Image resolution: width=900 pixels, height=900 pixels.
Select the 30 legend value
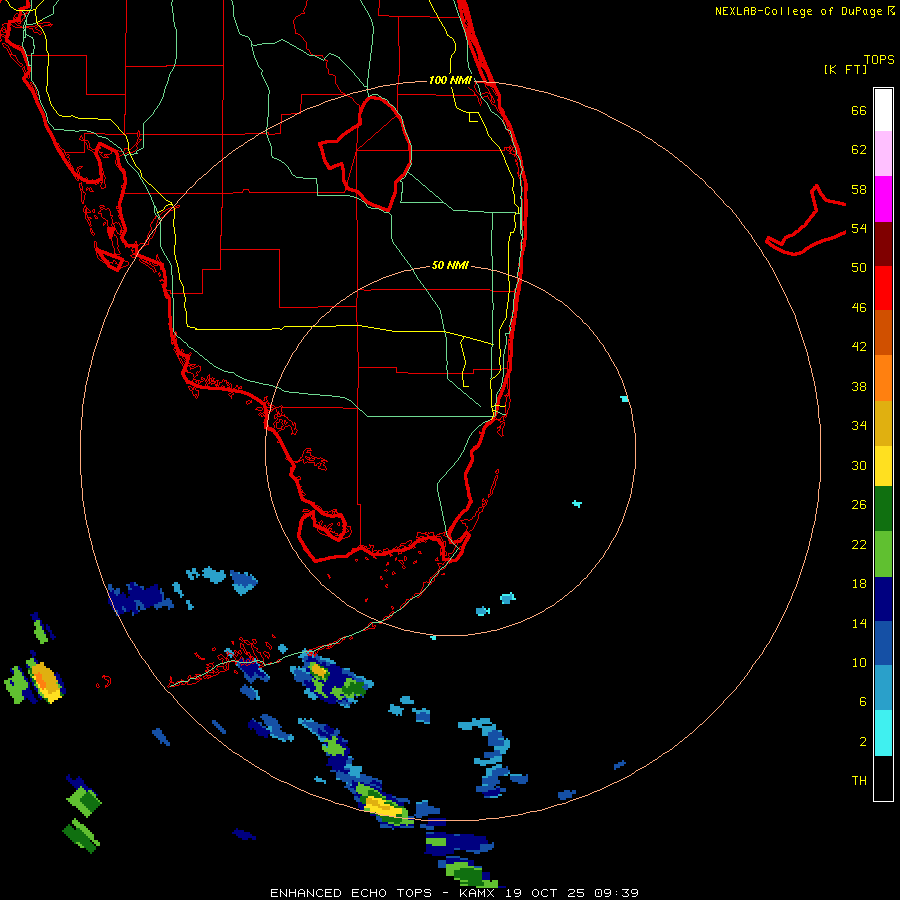pyautogui.click(x=859, y=465)
